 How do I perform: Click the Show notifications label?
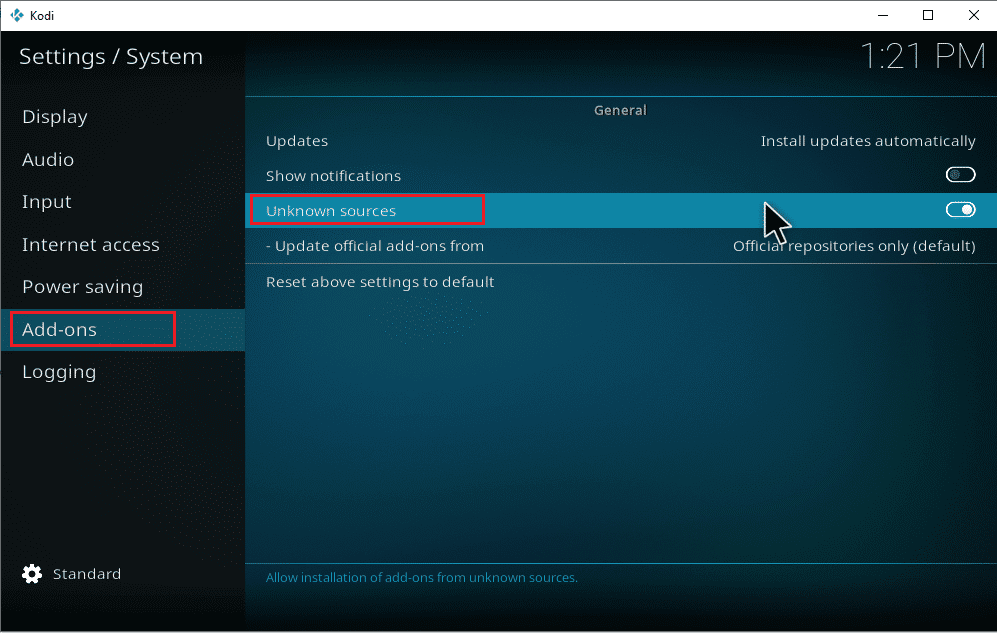tap(333, 176)
